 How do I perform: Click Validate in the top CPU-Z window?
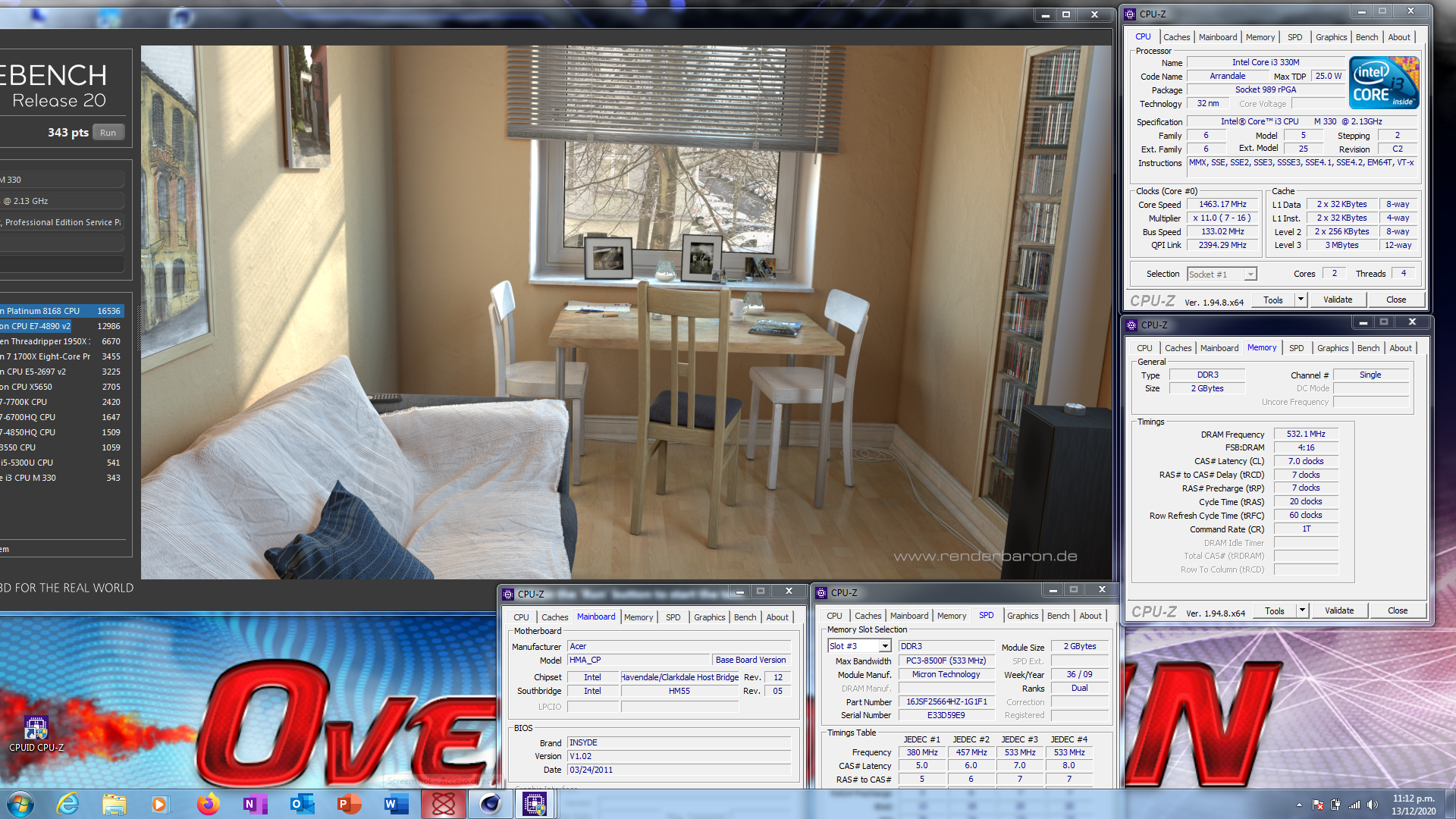pos(1338,300)
